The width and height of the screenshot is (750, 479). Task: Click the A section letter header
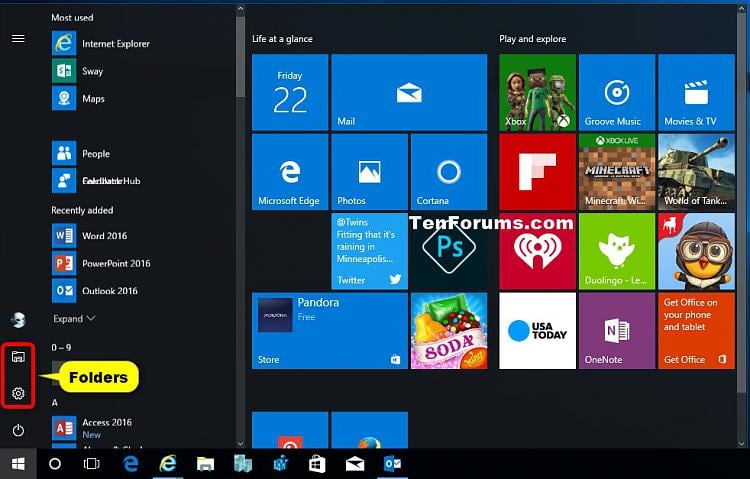coord(55,402)
